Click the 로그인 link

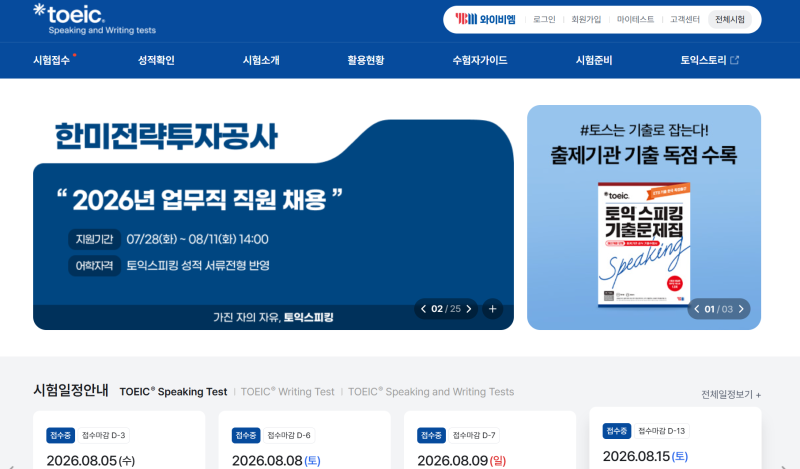click(x=544, y=19)
